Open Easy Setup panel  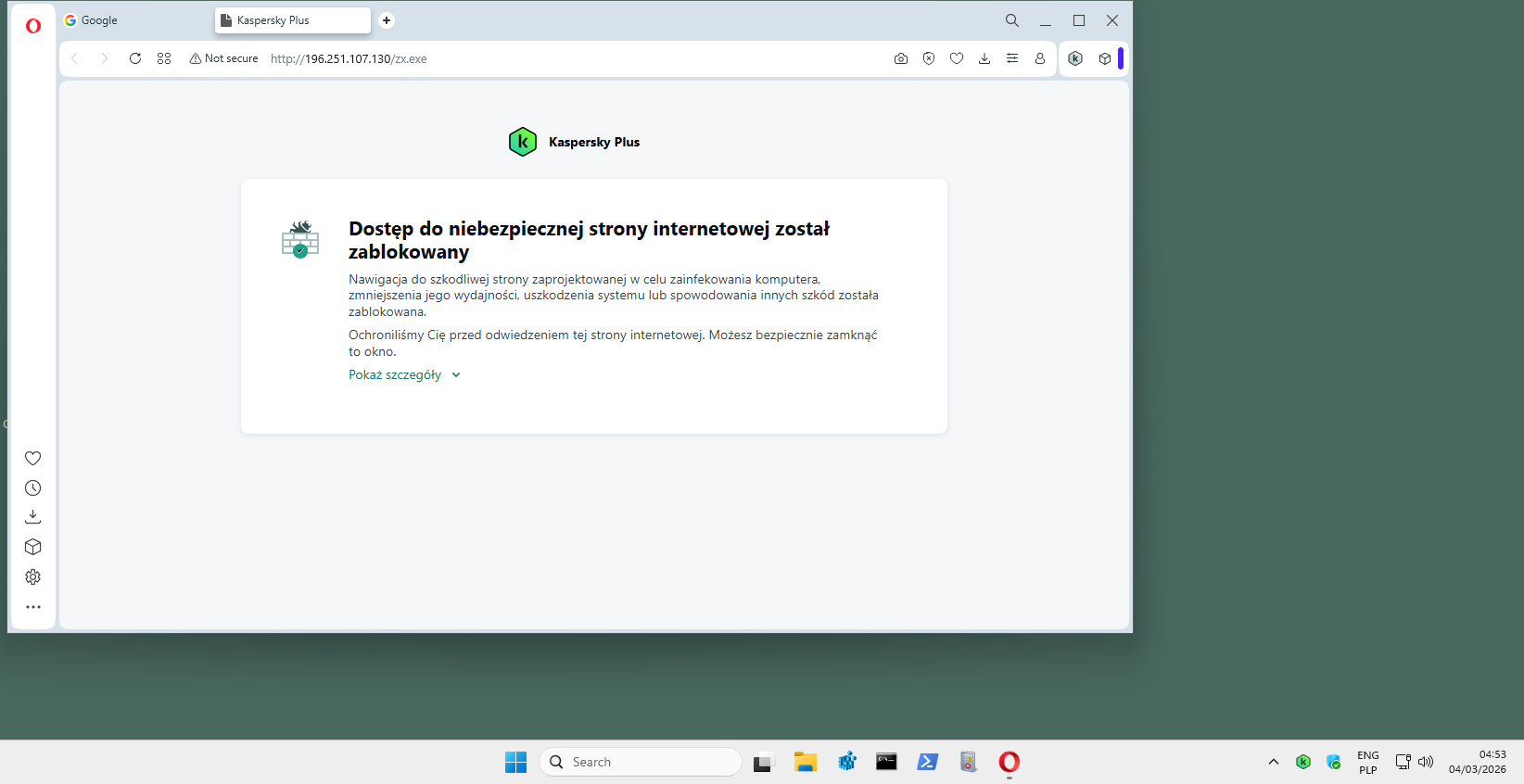click(1011, 58)
